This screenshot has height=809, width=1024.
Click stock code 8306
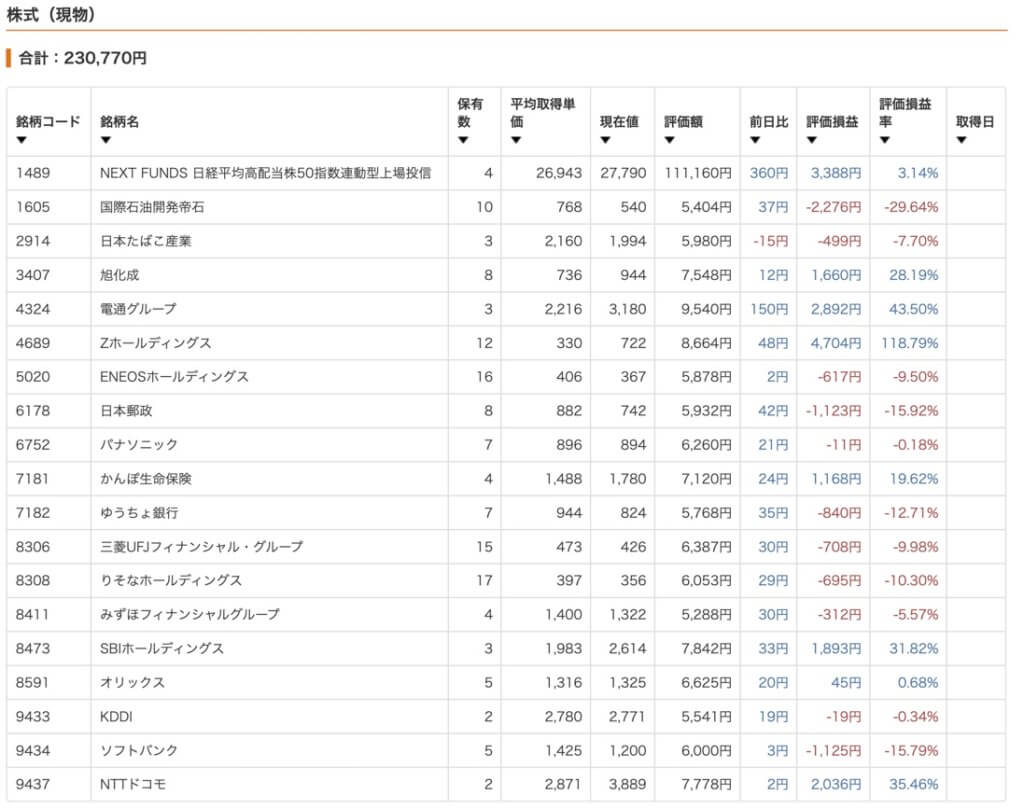(x=33, y=547)
